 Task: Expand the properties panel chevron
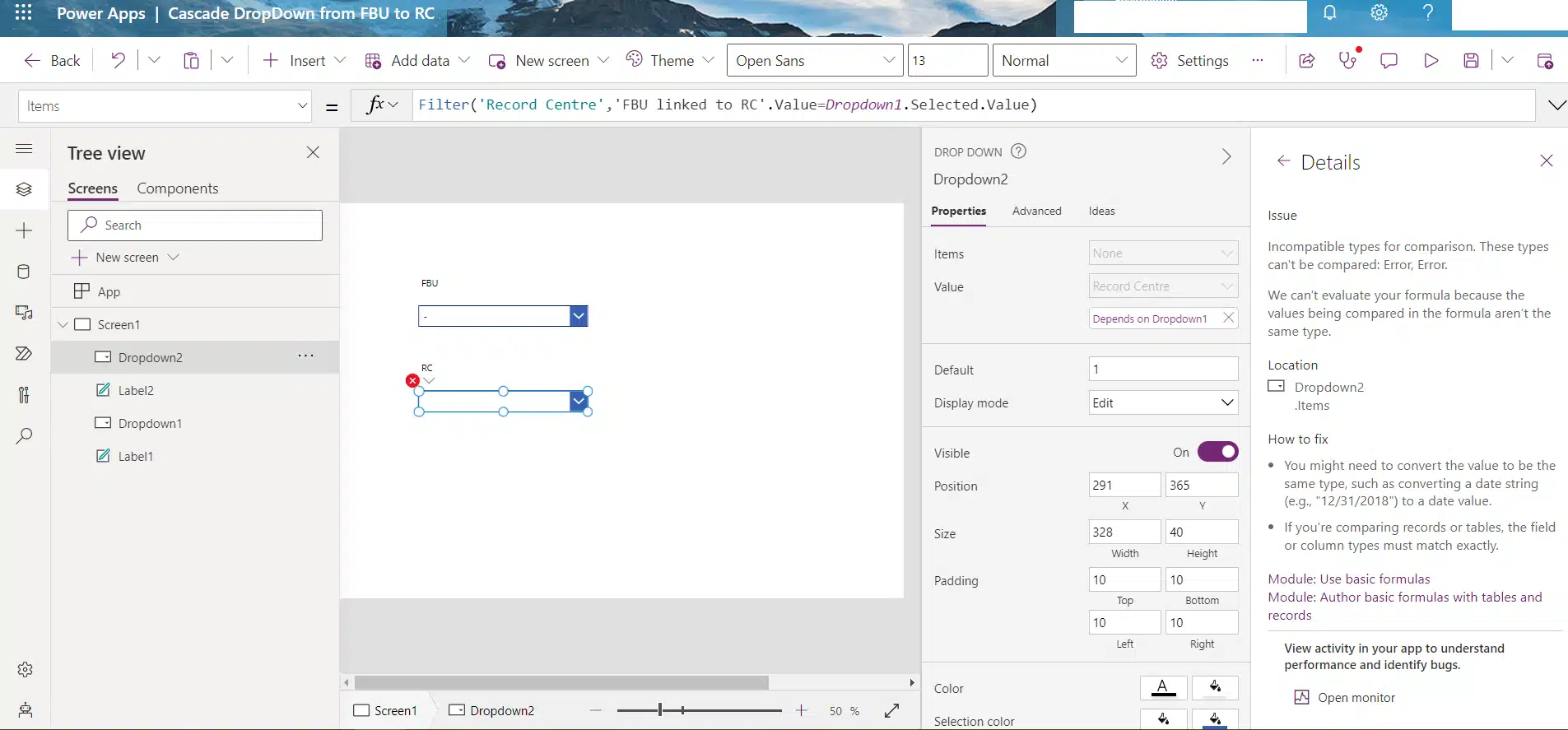coord(1226,156)
